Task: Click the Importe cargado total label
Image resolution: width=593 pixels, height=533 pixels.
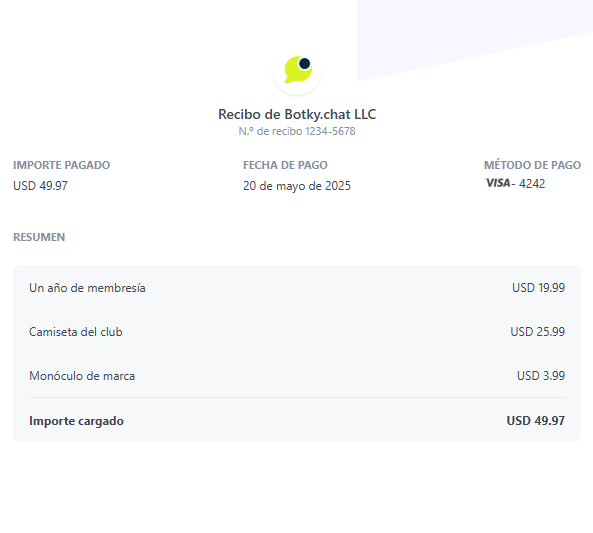Action: (x=76, y=421)
